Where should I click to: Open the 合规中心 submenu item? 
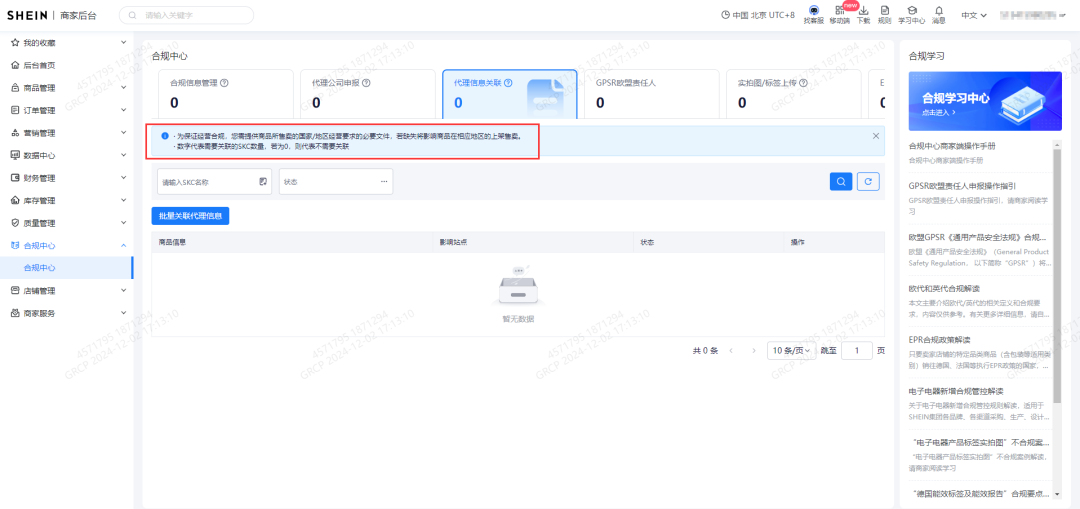tap(67, 268)
